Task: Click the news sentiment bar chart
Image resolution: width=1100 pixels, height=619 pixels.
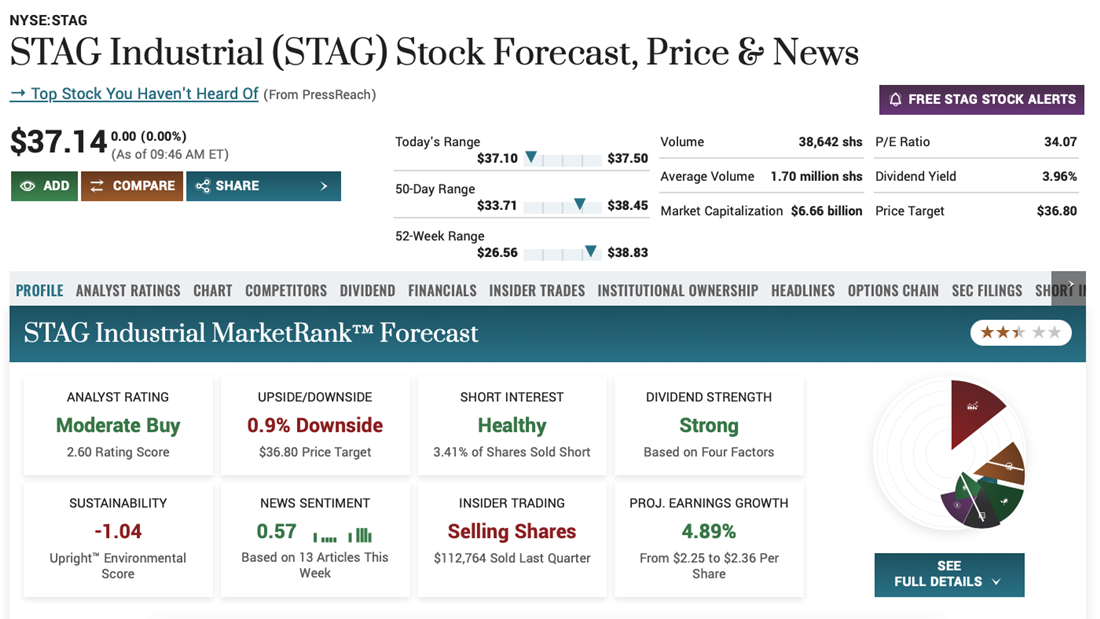Action: [342, 534]
